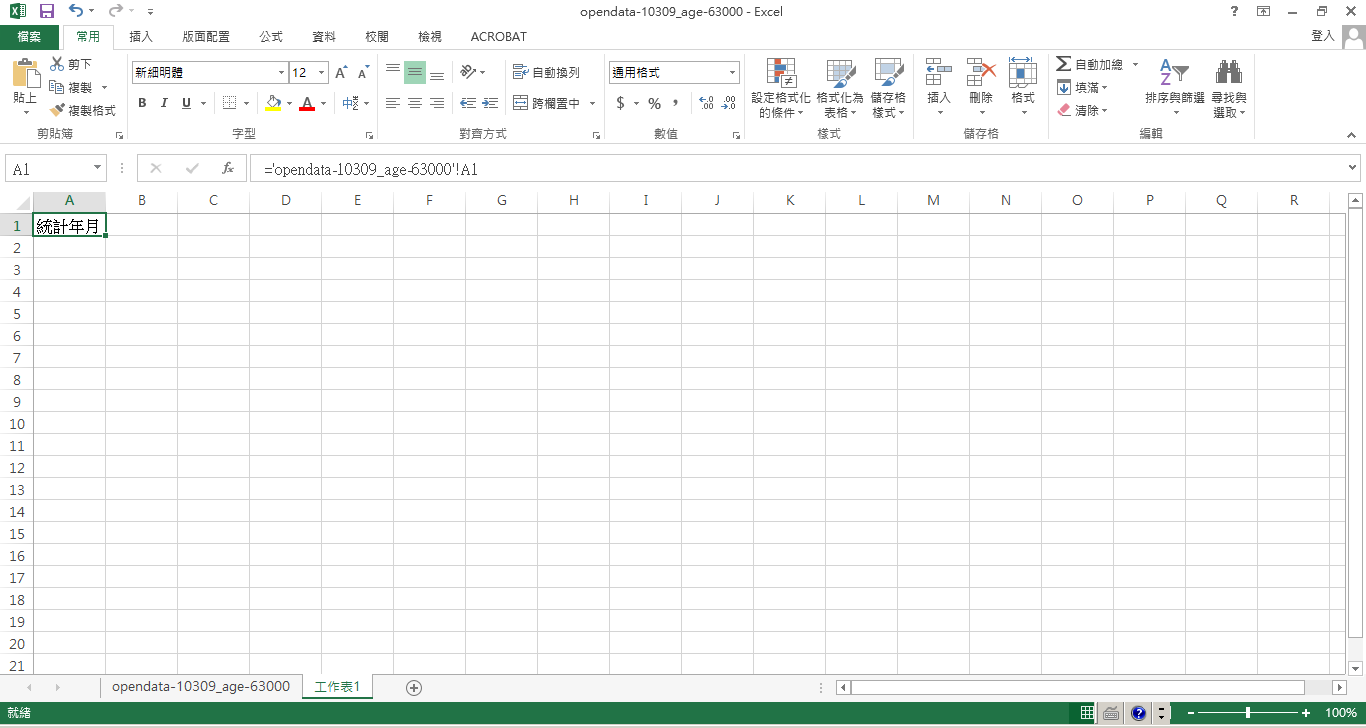The width and height of the screenshot is (1366, 728).
Task: Click the Sort & Filter (排序與篩選) icon
Action: click(1174, 73)
